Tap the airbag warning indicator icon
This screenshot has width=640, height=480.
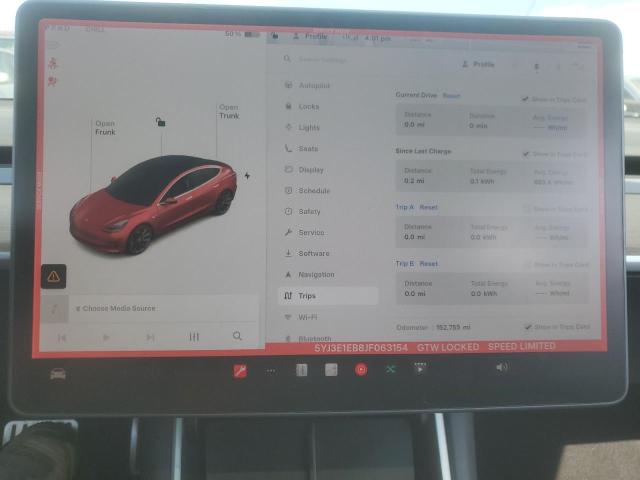tap(53, 81)
